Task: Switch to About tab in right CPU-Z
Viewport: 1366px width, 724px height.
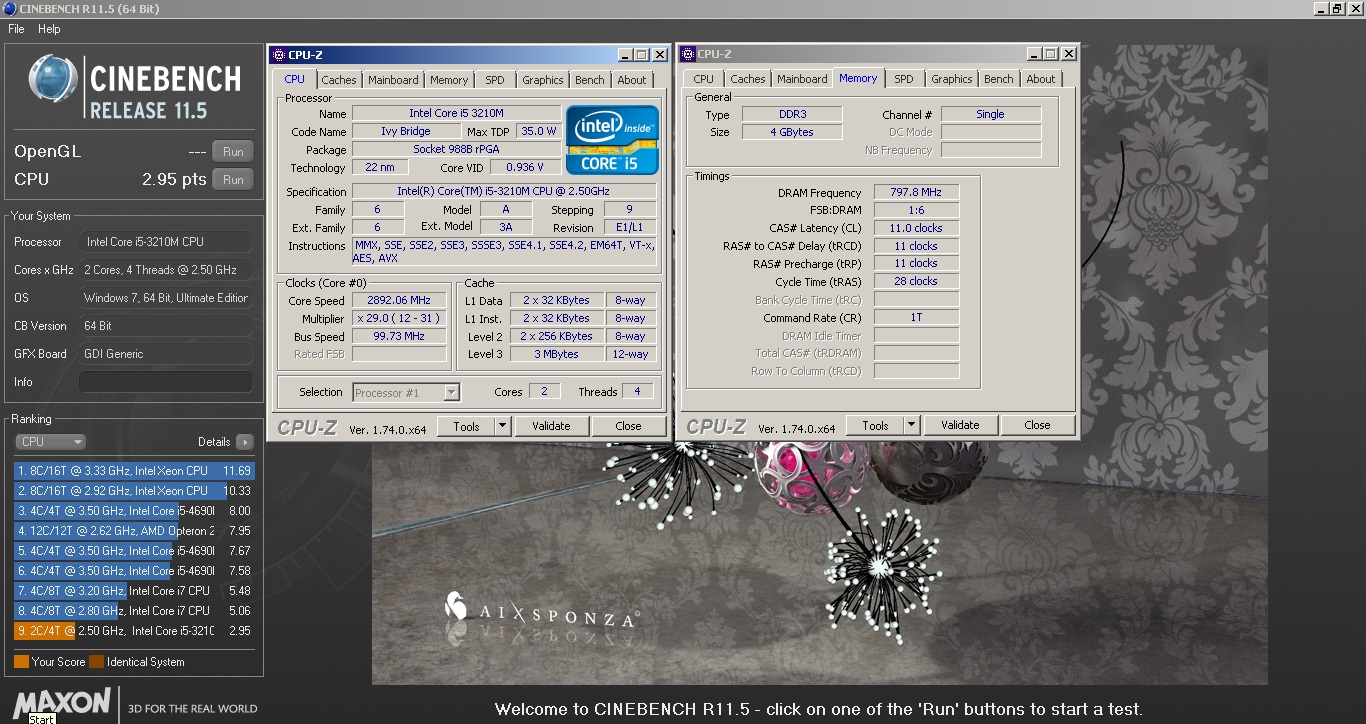Action: click(x=1041, y=79)
